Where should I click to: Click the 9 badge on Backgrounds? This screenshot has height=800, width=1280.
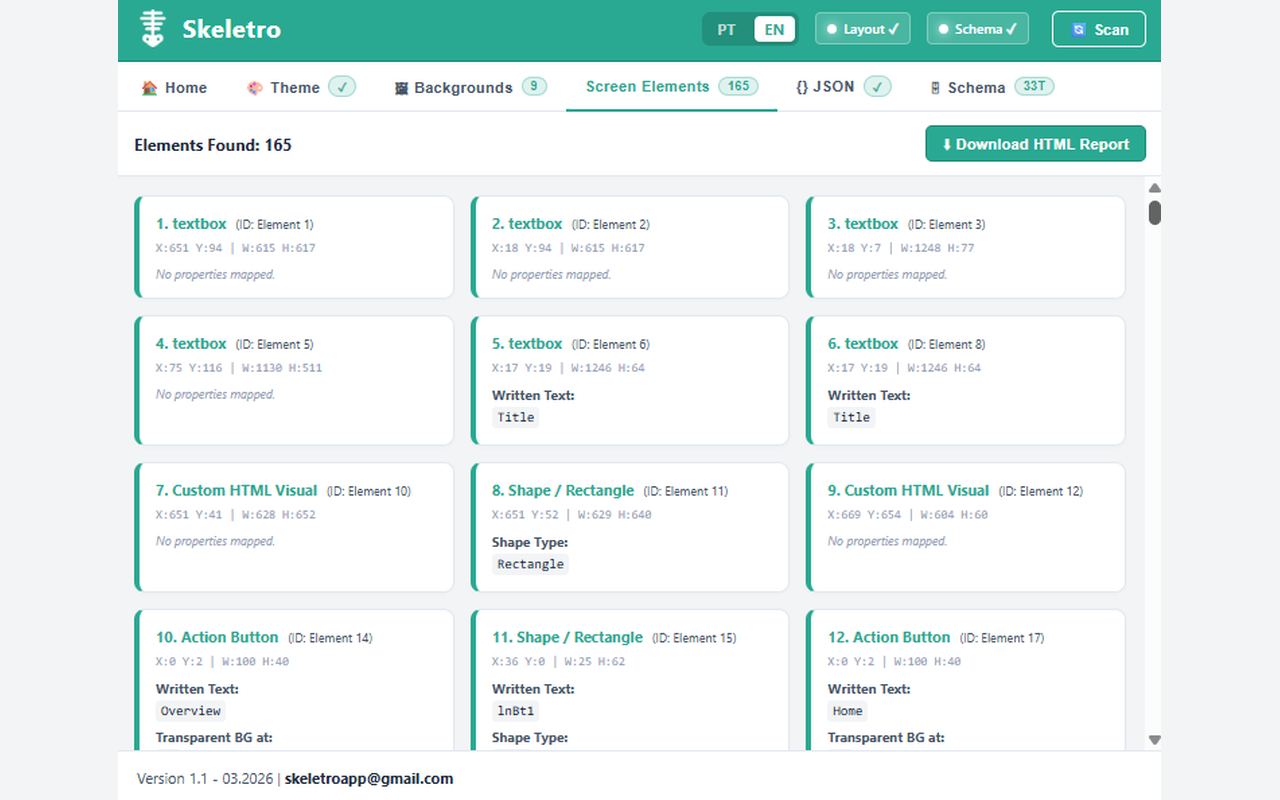click(534, 86)
